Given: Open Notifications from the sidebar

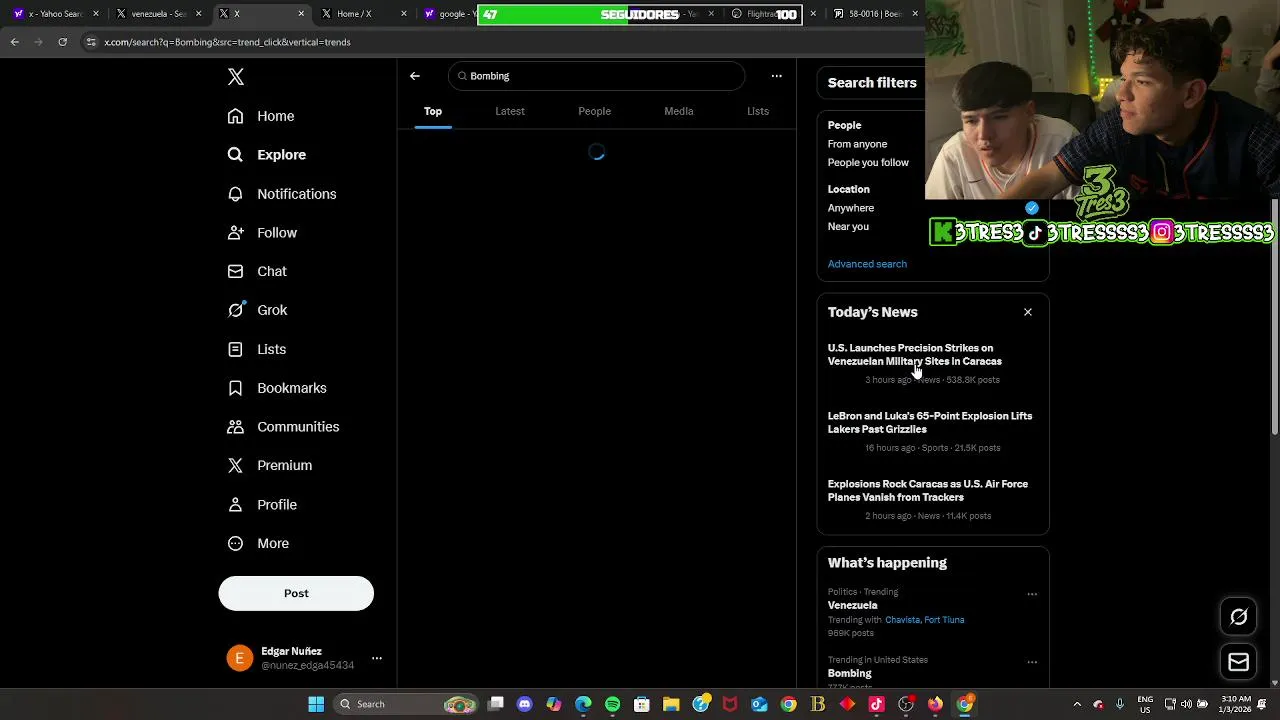Looking at the screenshot, I should [x=282, y=194].
